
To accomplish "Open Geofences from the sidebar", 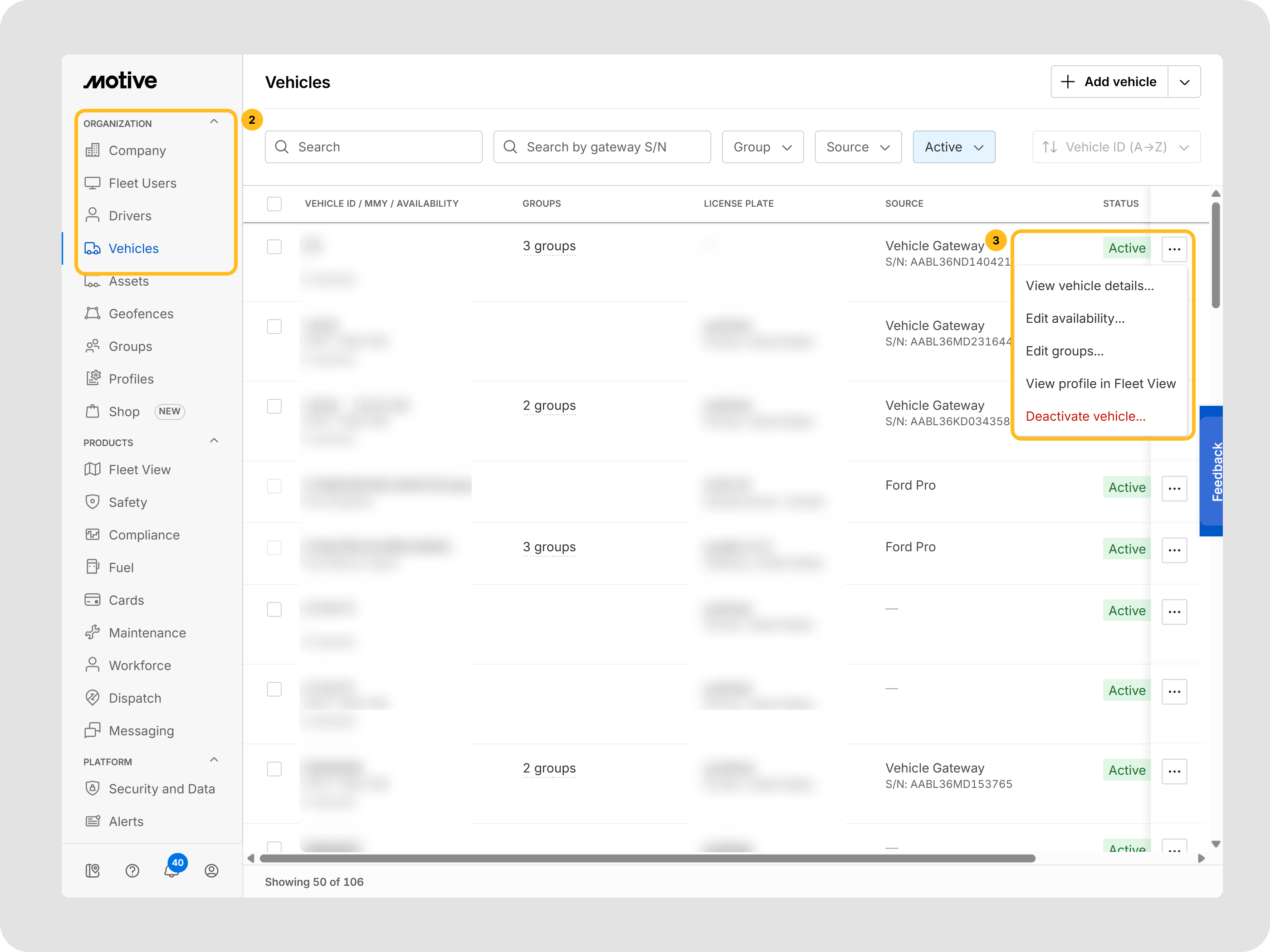I will click(141, 314).
